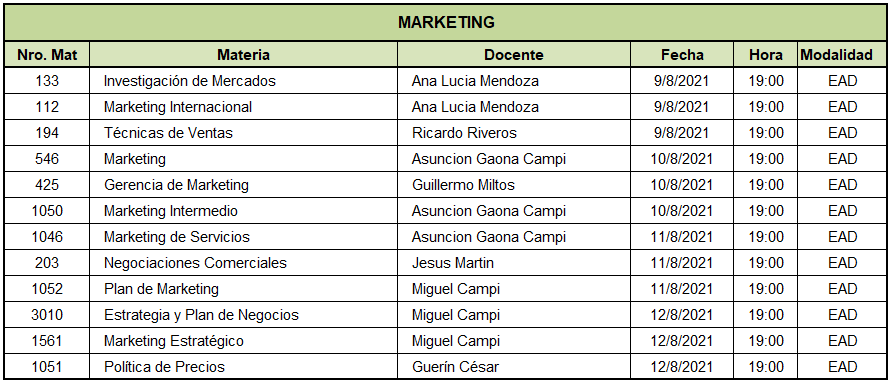Viewport: 891px width, 383px height.
Task: Select the Técnicas de Ventas cell
Action: pyautogui.click(x=243, y=133)
